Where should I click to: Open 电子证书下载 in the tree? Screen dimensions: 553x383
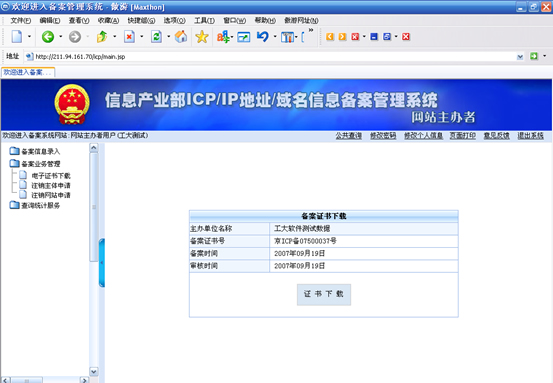(51, 176)
